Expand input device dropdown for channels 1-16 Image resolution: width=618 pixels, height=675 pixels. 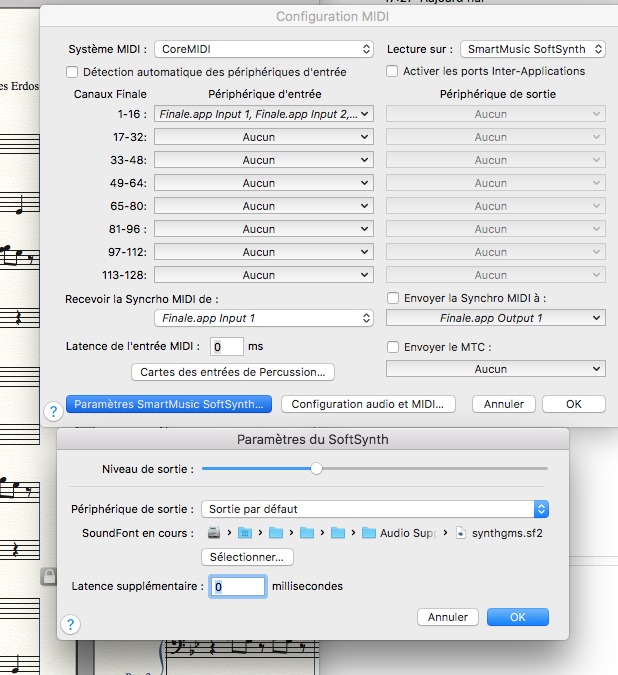264,114
